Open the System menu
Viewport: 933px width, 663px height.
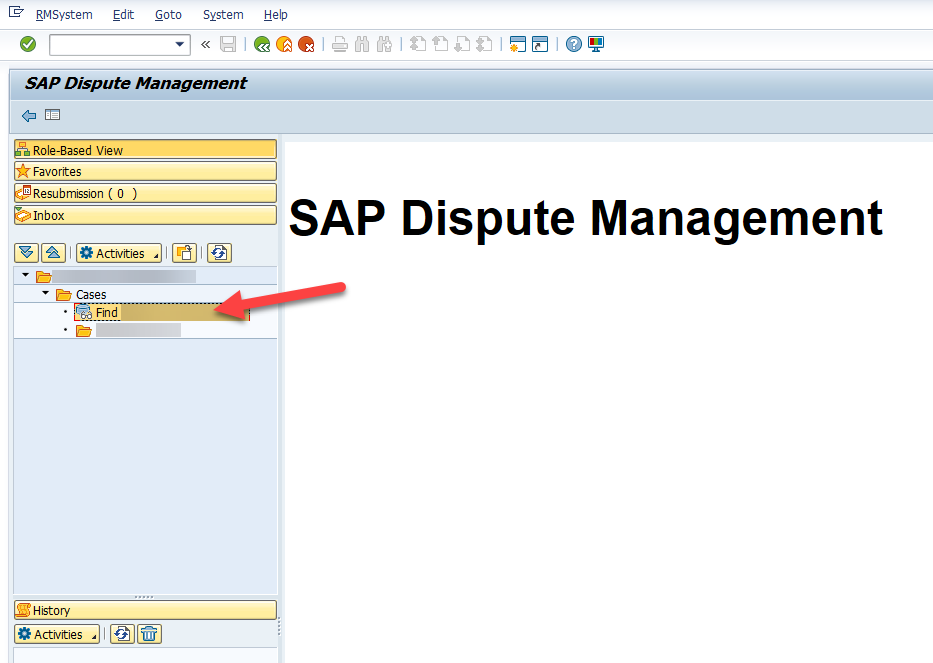[x=223, y=15]
